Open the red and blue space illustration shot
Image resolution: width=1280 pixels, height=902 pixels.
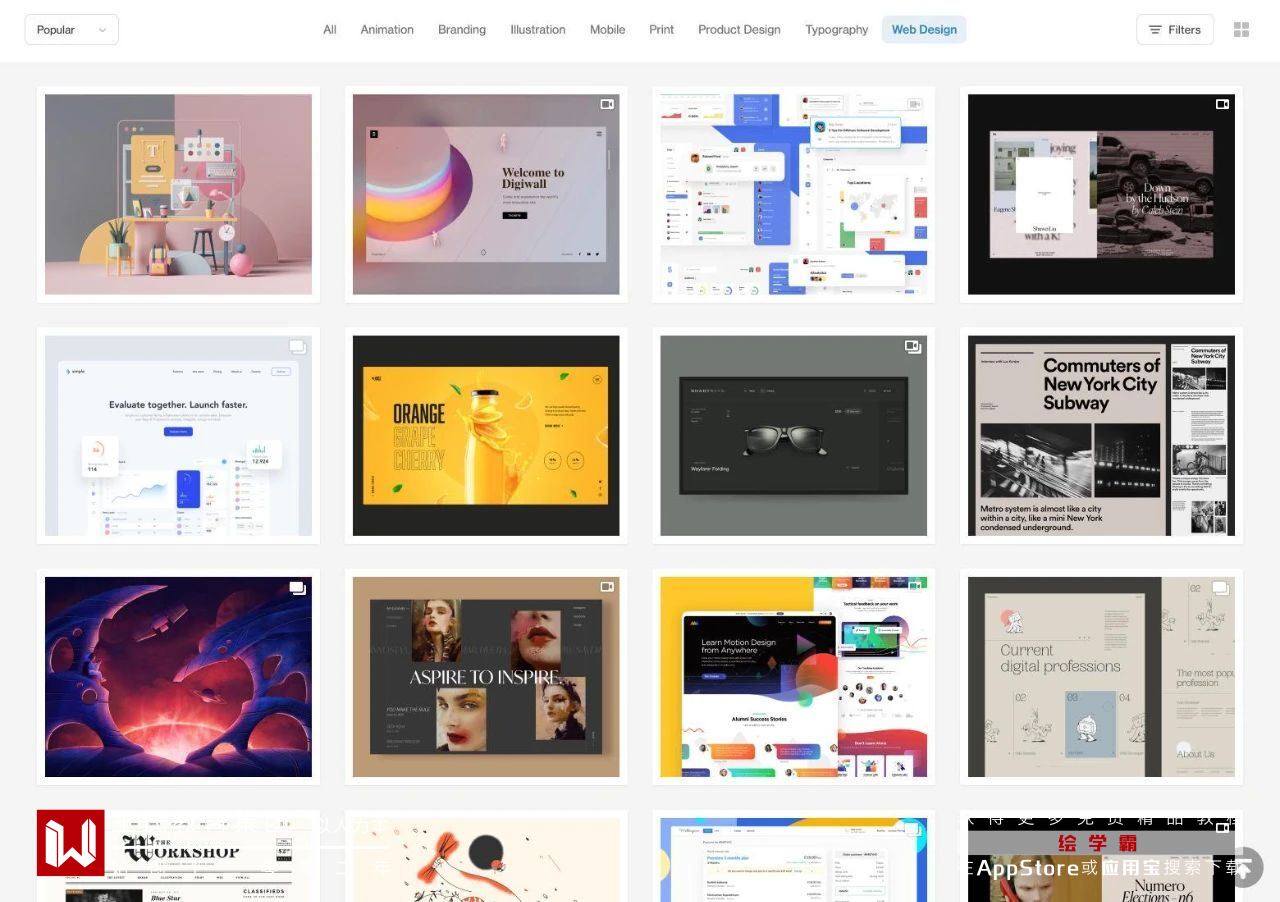pyautogui.click(x=178, y=677)
